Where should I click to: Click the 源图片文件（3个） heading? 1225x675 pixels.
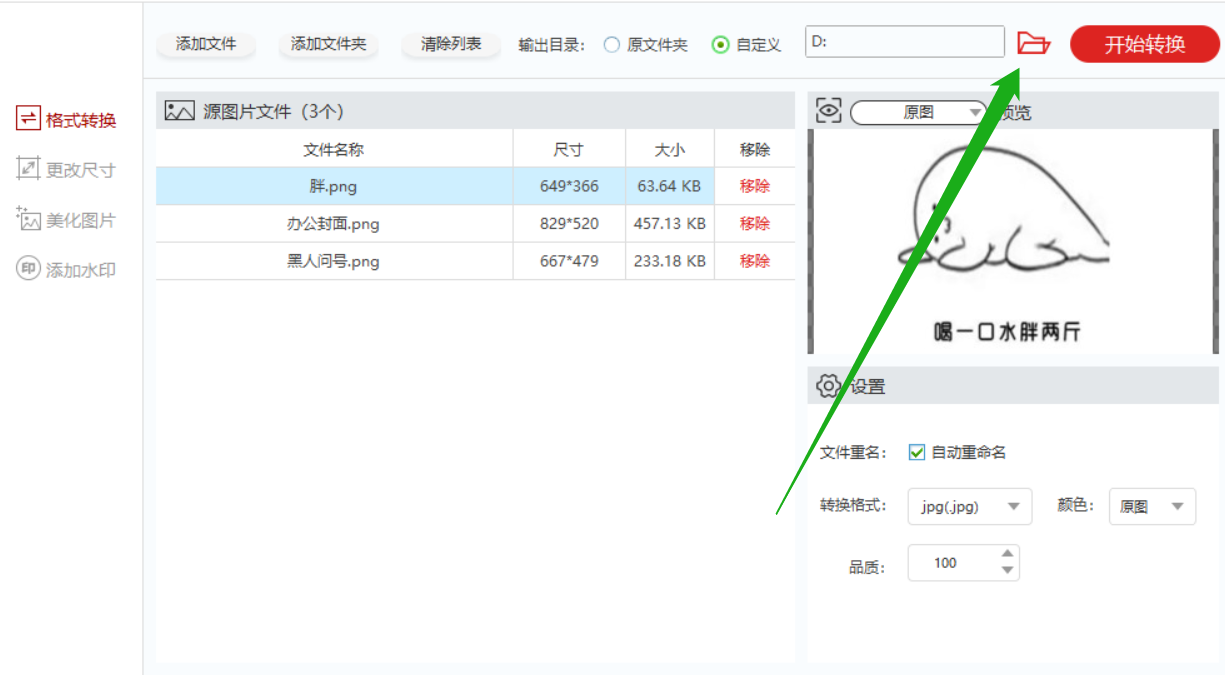coord(273,112)
